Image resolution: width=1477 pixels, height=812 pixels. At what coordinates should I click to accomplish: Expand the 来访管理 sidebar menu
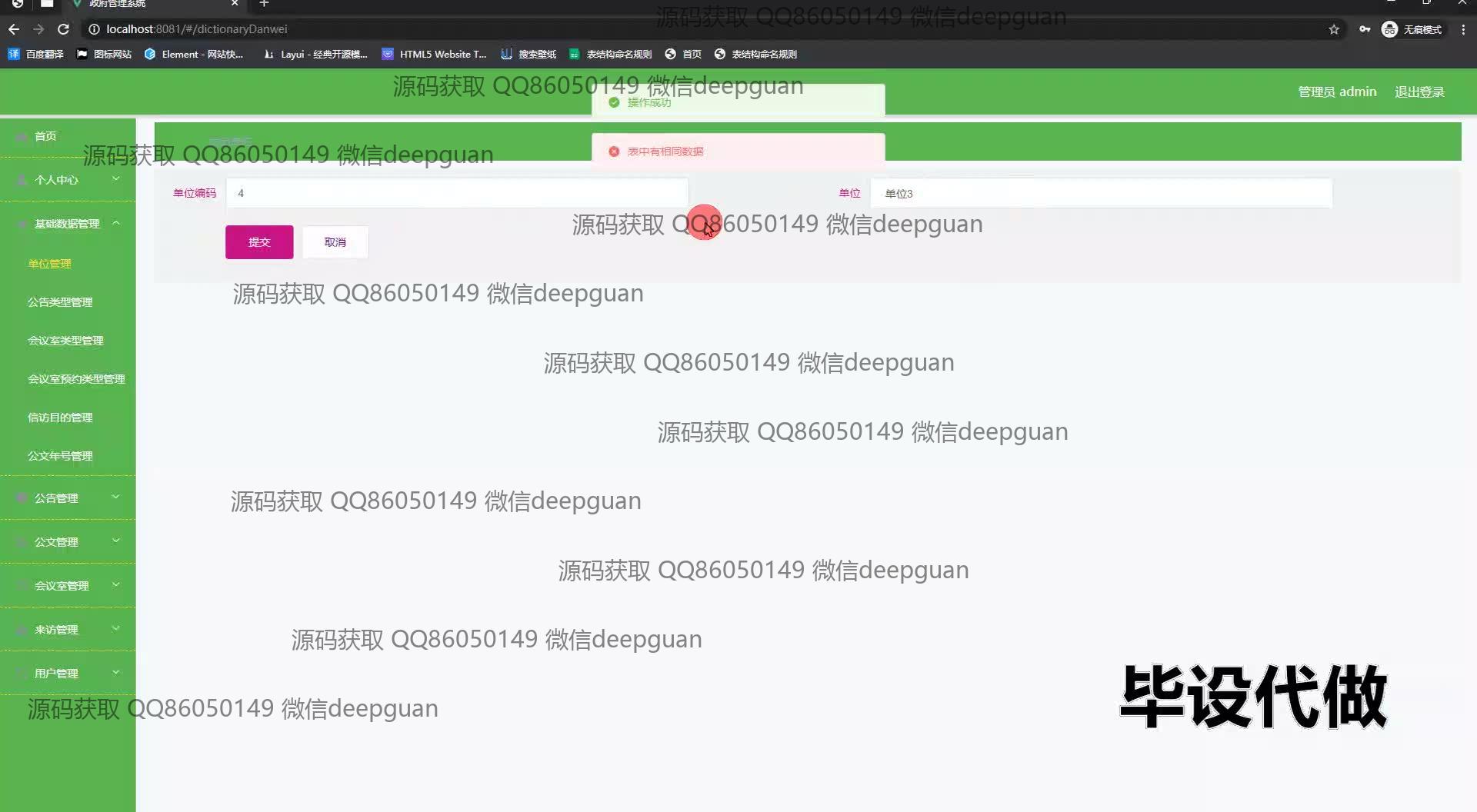(x=68, y=630)
